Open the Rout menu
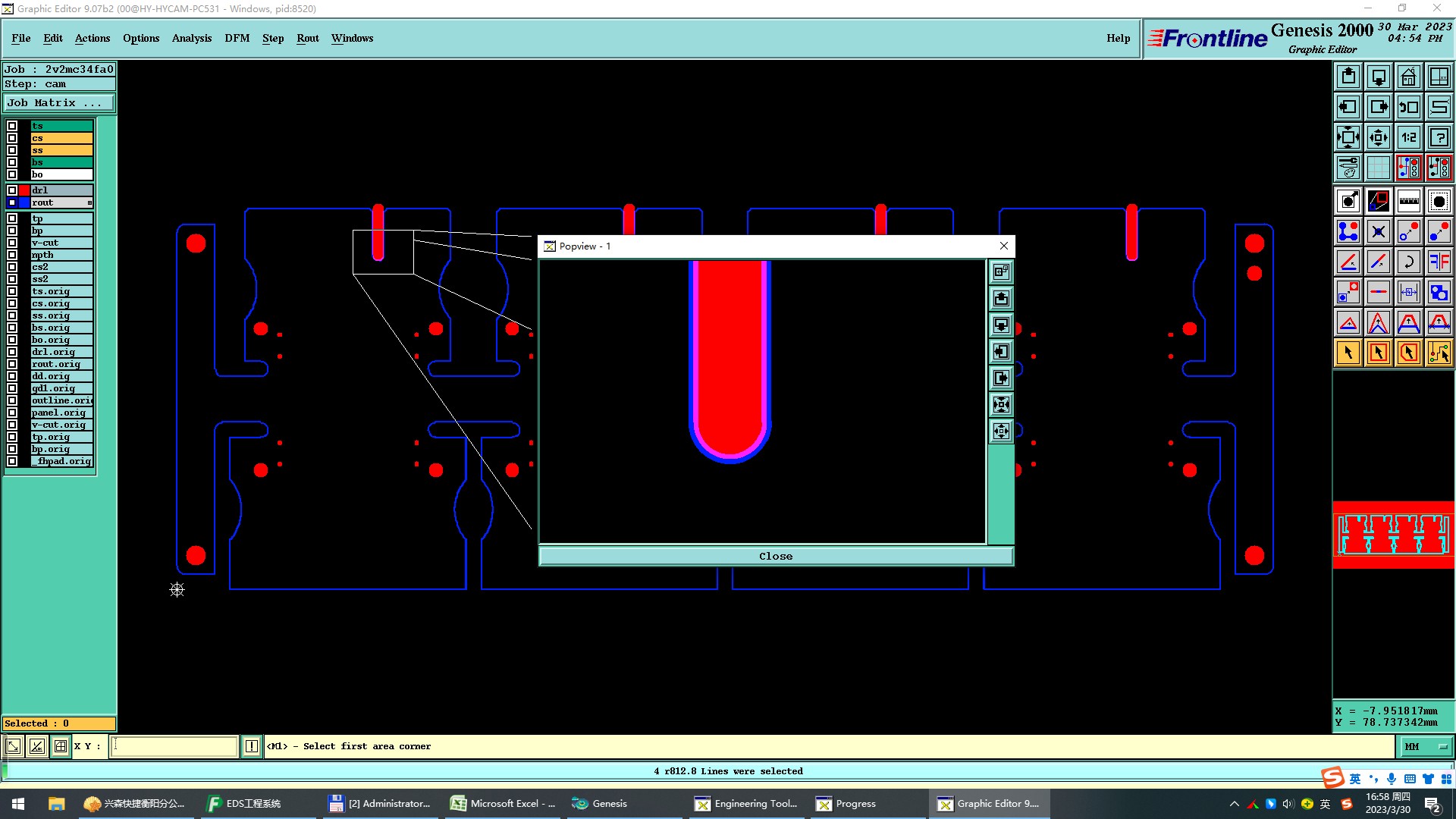This screenshot has width=1456, height=819. pos(307,38)
